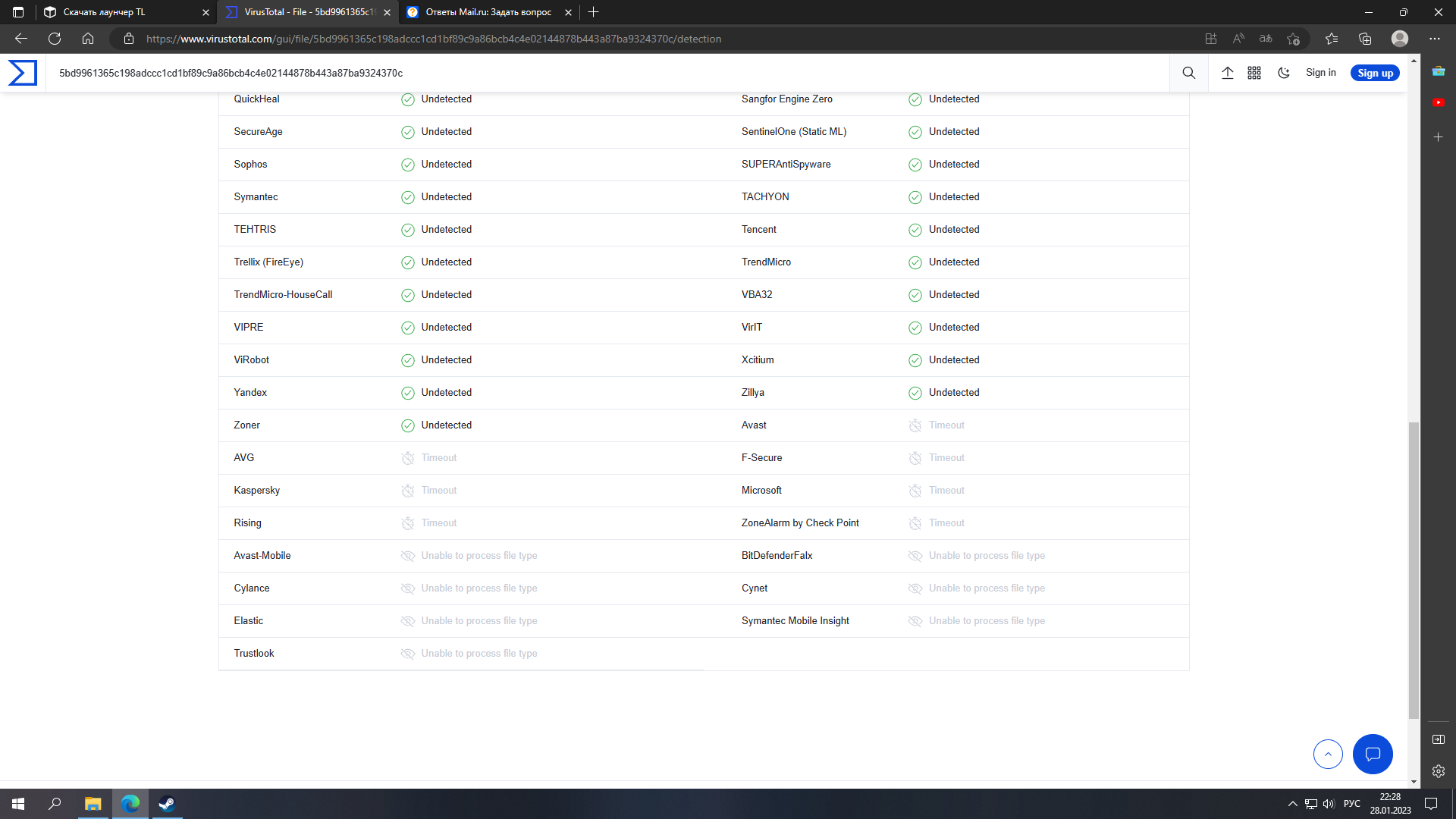
Task: Click the SentinelOne (Static ML) name
Action: (x=794, y=132)
